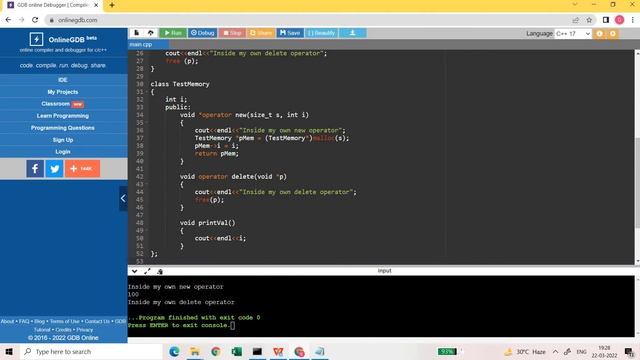Viewport: 640px width, 360px height.
Task: Click the download code icon button
Action: click(x=353, y=33)
